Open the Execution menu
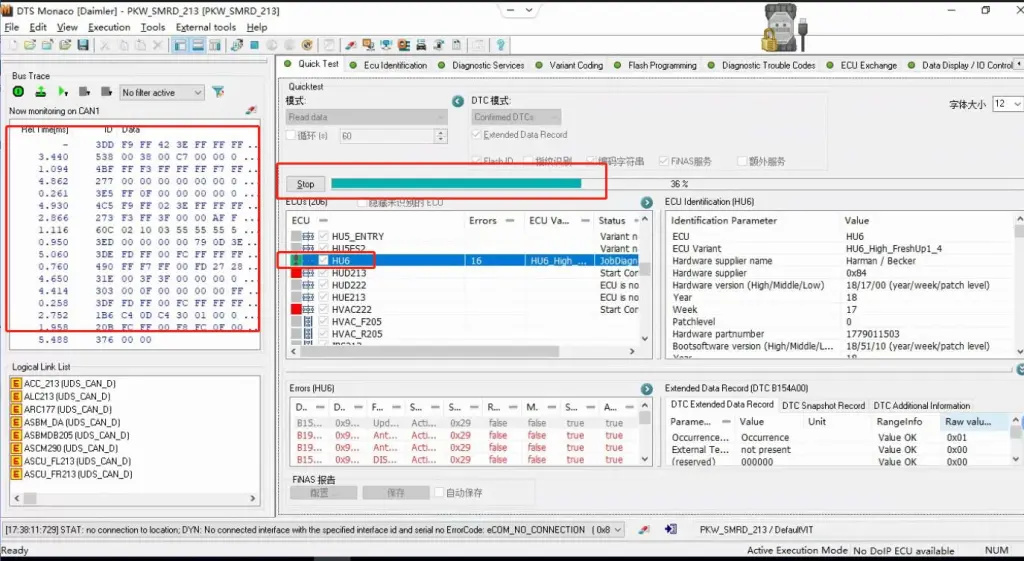 point(109,27)
